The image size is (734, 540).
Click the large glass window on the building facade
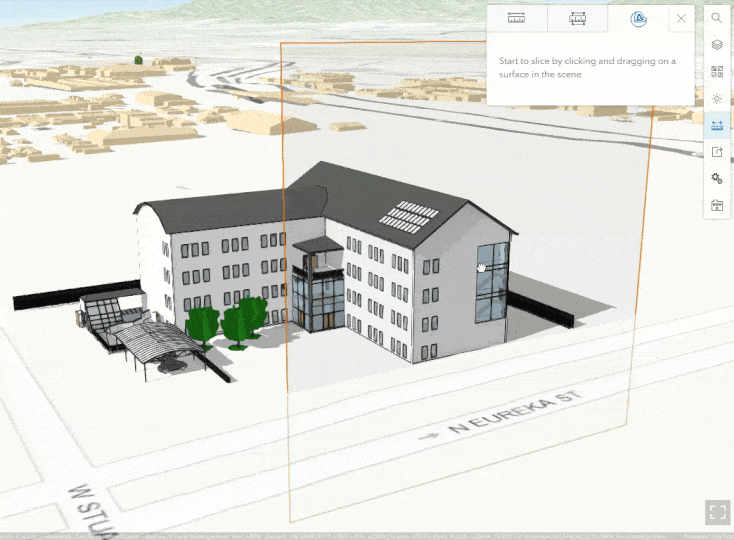pyautogui.click(x=492, y=283)
